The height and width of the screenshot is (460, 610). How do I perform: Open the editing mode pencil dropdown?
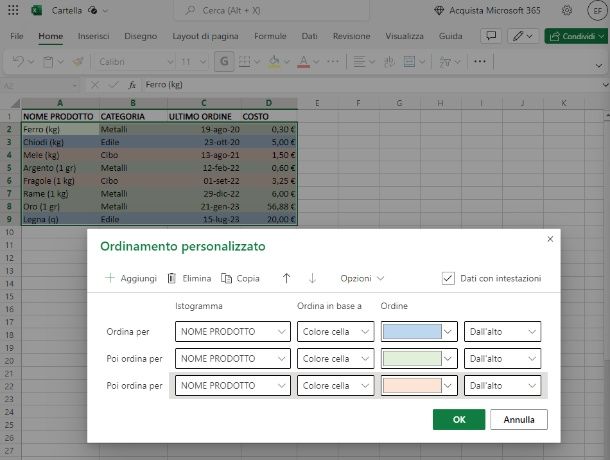(x=523, y=36)
